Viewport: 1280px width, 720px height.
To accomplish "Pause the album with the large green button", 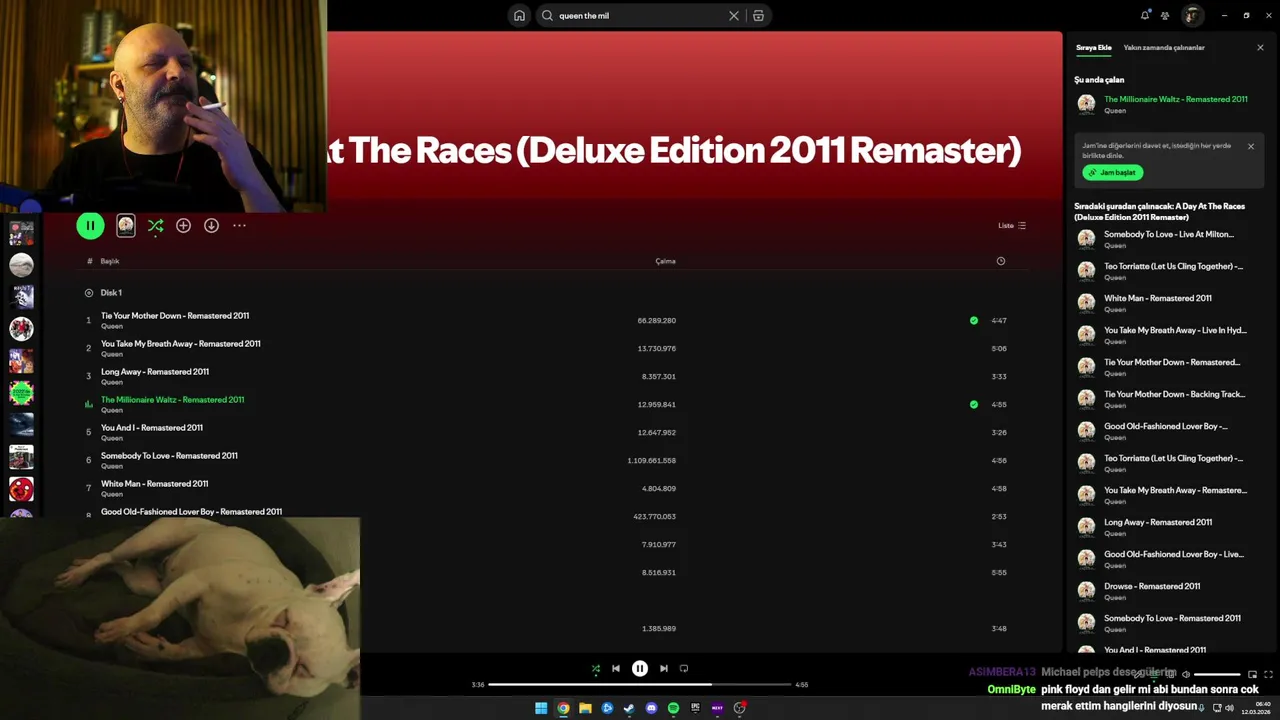I will [x=90, y=226].
